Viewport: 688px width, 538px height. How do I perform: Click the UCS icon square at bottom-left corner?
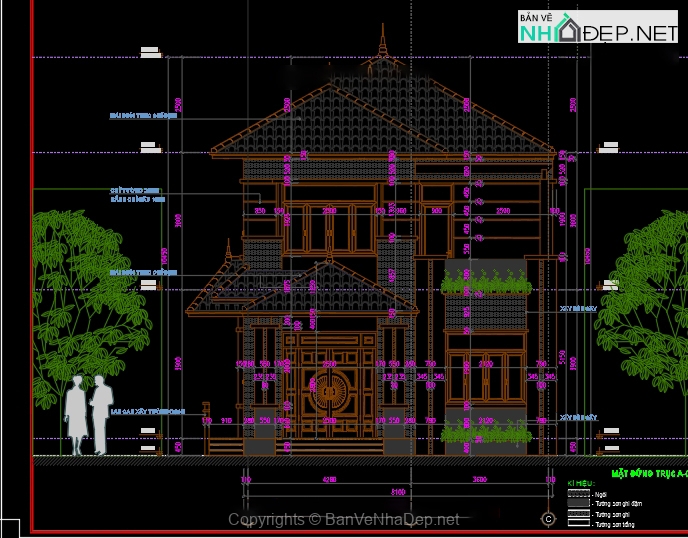point(10,526)
